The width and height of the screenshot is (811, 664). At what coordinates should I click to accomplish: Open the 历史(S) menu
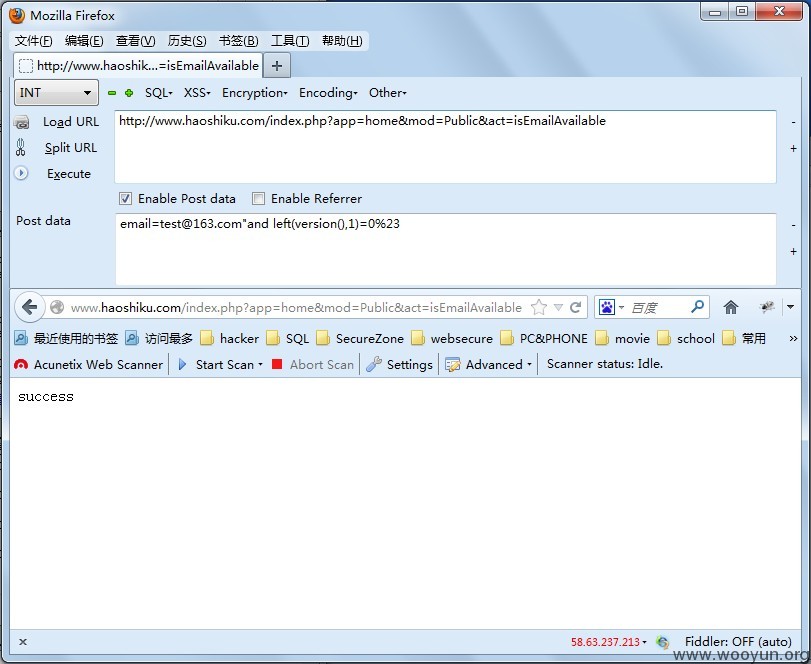tap(187, 41)
